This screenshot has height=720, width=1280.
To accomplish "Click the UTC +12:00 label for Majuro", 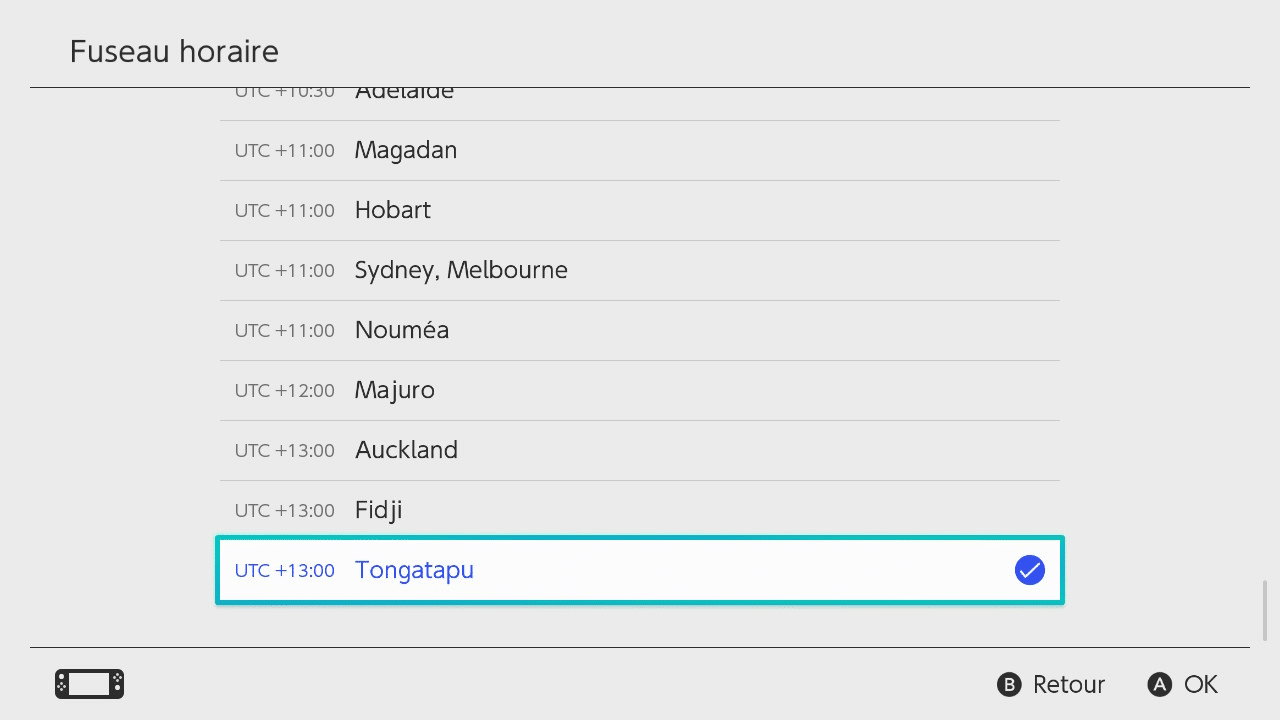I will (x=285, y=391).
